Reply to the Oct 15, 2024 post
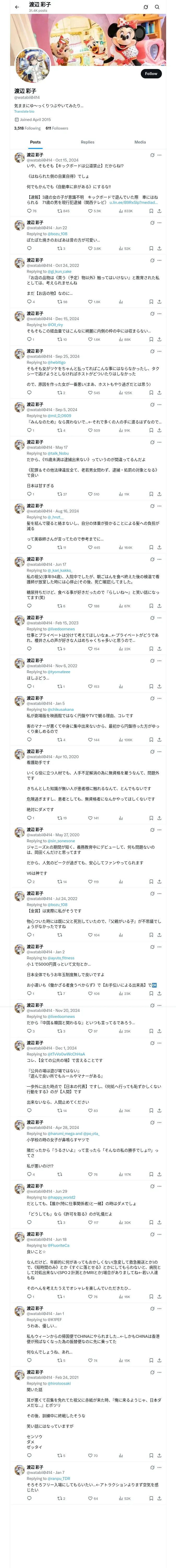Viewport: 176px width, 1568px height. [x=28, y=211]
